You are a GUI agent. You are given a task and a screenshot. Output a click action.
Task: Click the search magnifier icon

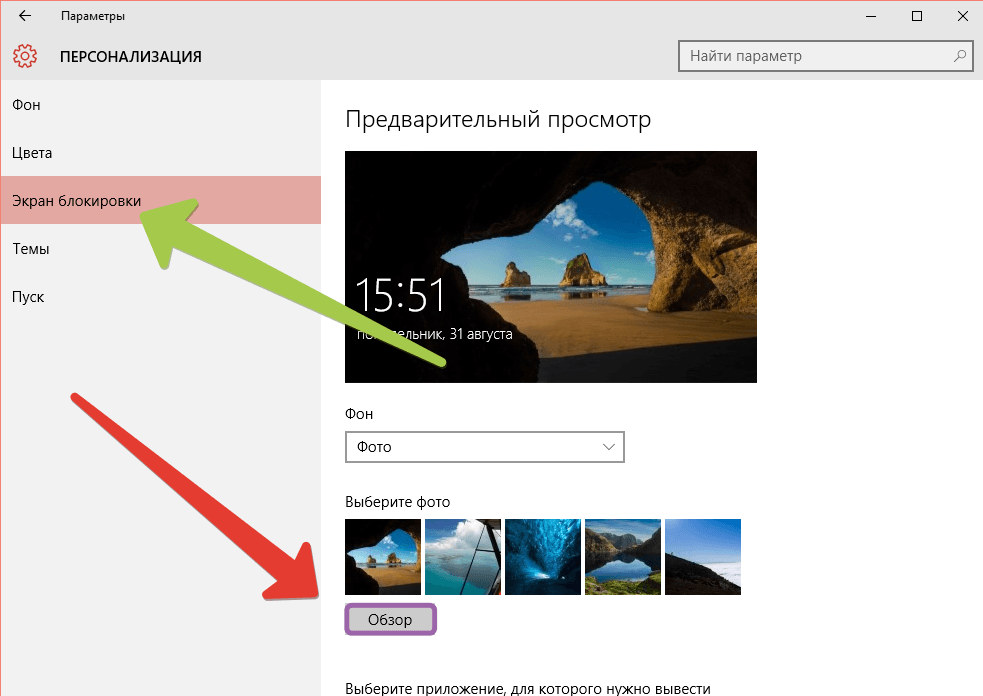(960, 56)
